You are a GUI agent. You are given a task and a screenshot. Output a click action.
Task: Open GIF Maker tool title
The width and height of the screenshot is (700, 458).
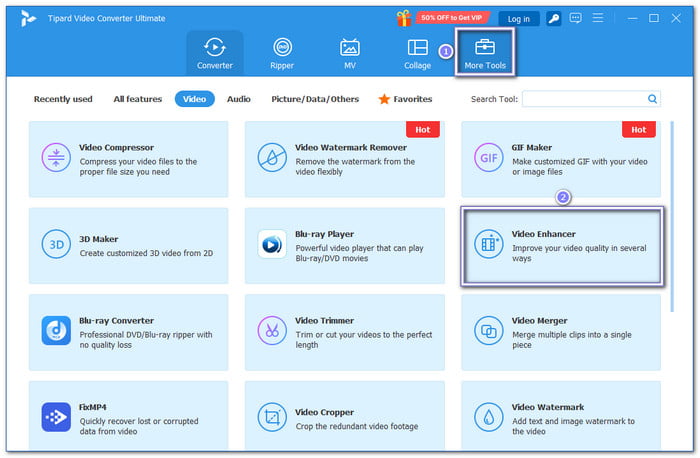[x=532, y=147]
